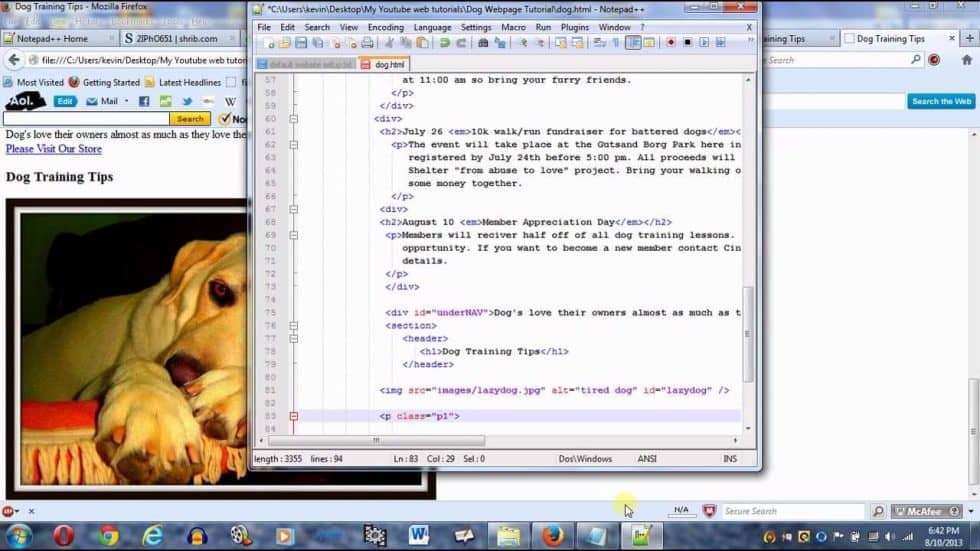Switch to the dog.html document tab

pyautogui.click(x=388, y=64)
